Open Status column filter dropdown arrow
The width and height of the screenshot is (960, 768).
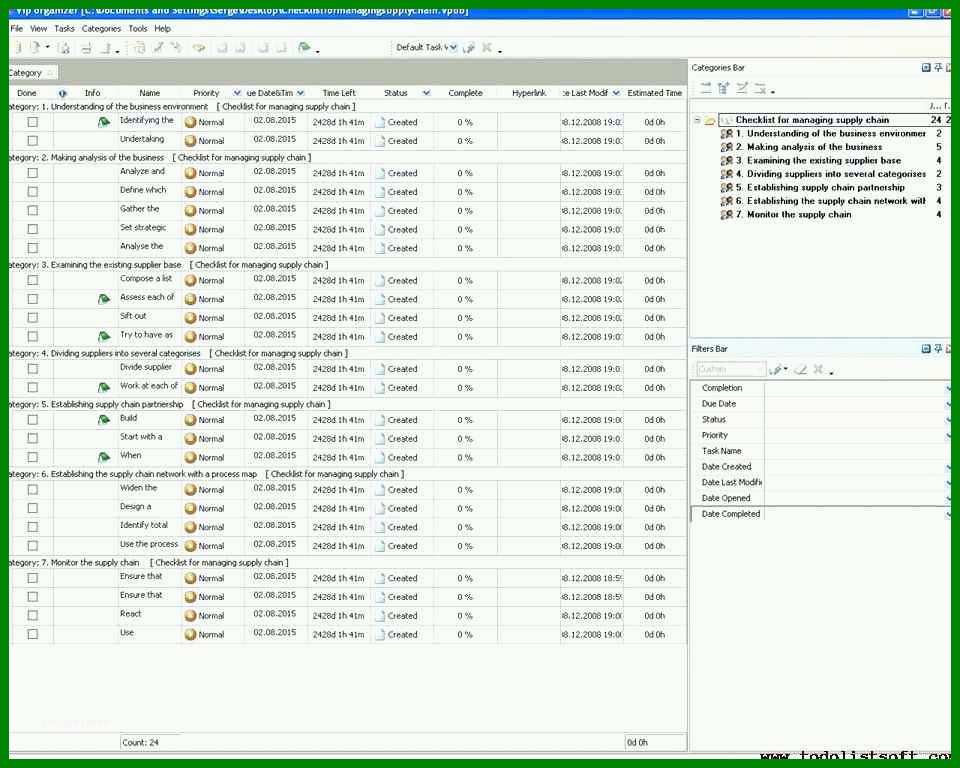coord(427,93)
